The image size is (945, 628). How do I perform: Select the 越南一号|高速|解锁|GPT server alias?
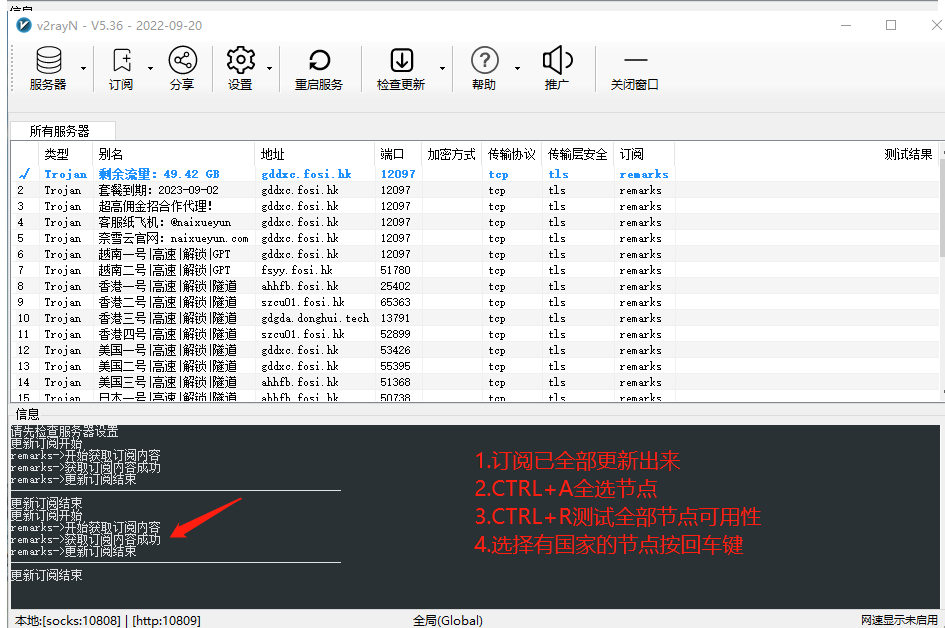(165, 254)
